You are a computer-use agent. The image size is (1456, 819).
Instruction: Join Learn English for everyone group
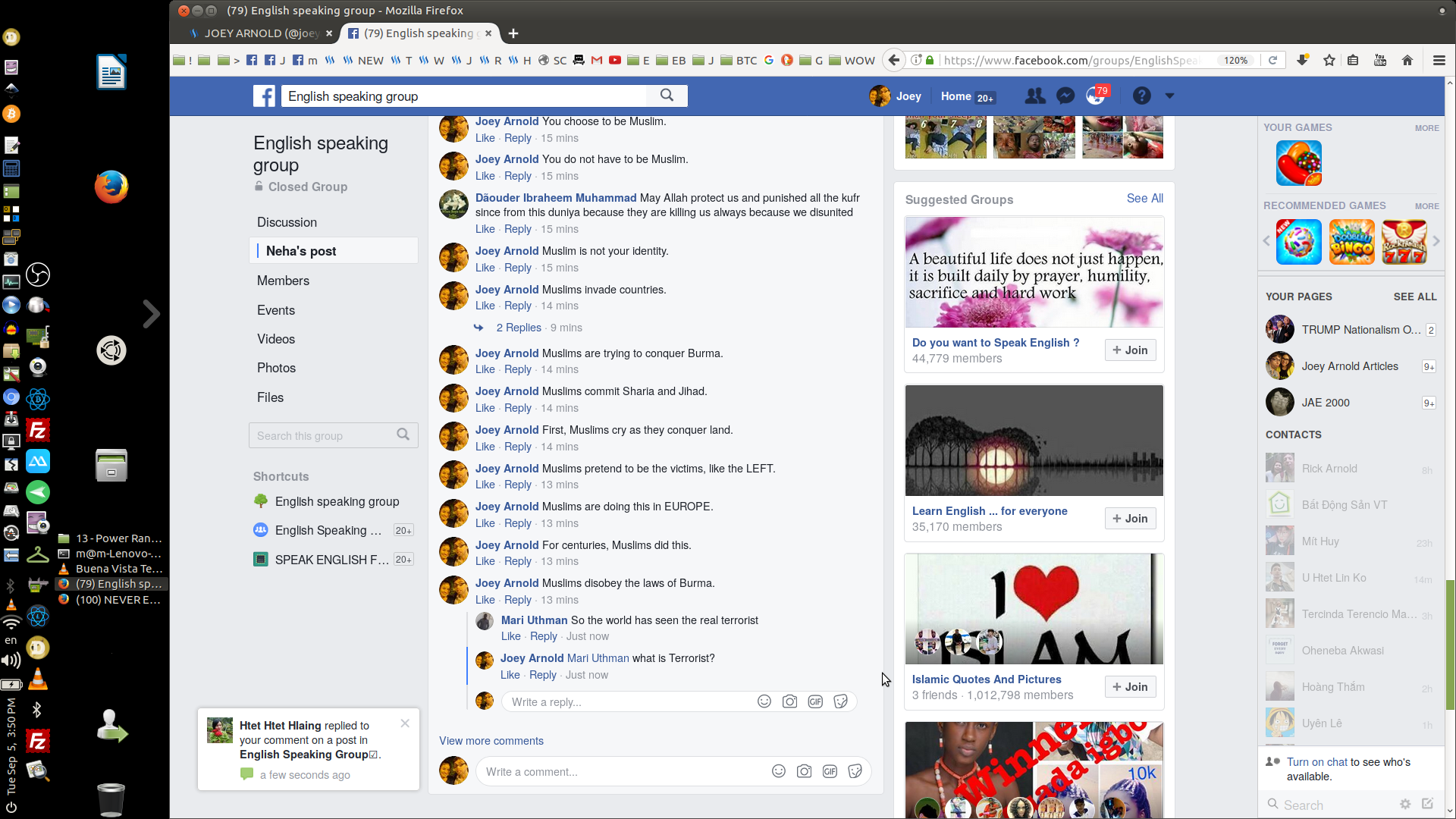pos(1130,518)
